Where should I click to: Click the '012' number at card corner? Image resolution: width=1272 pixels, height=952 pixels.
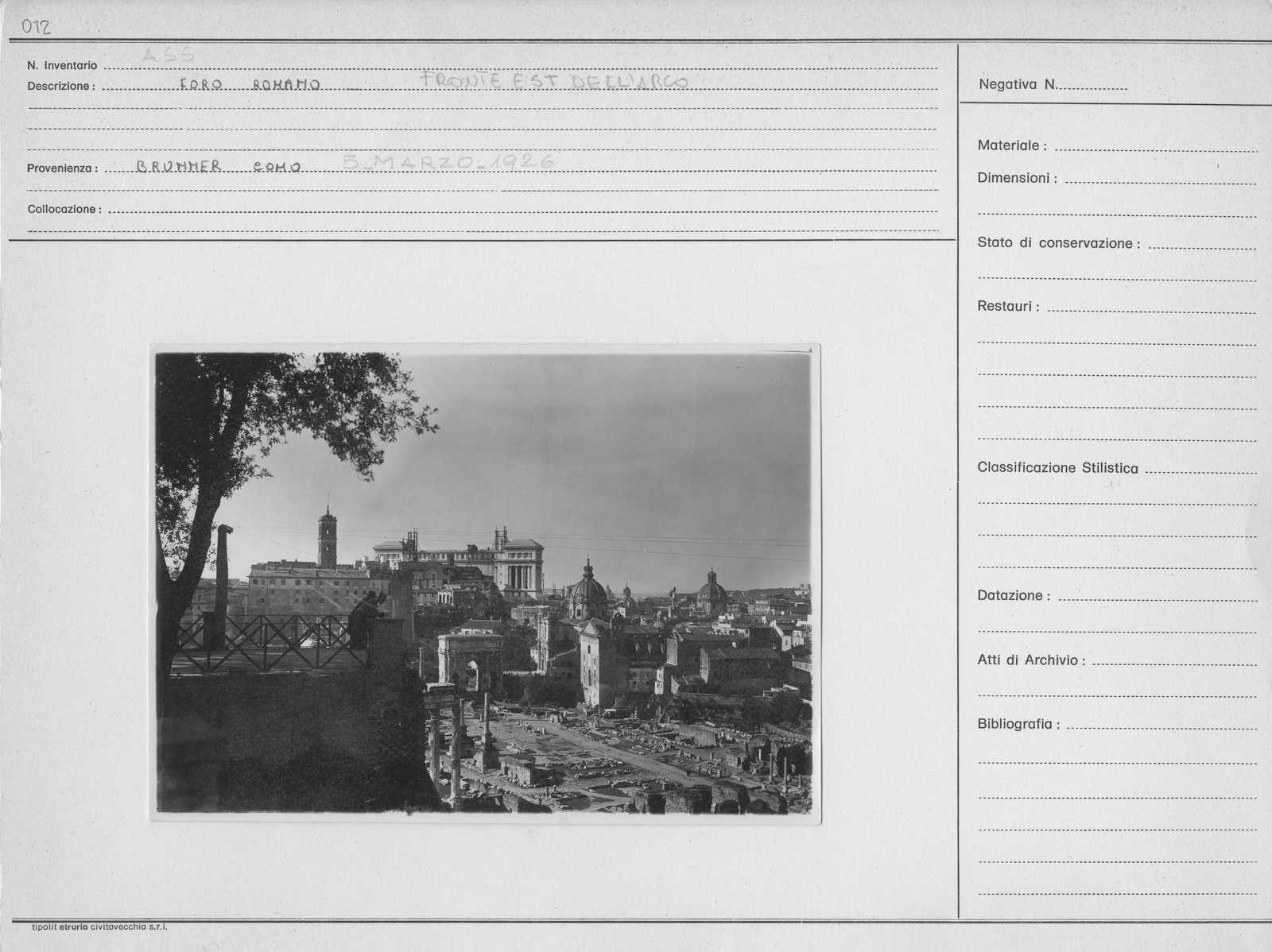(x=37, y=27)
